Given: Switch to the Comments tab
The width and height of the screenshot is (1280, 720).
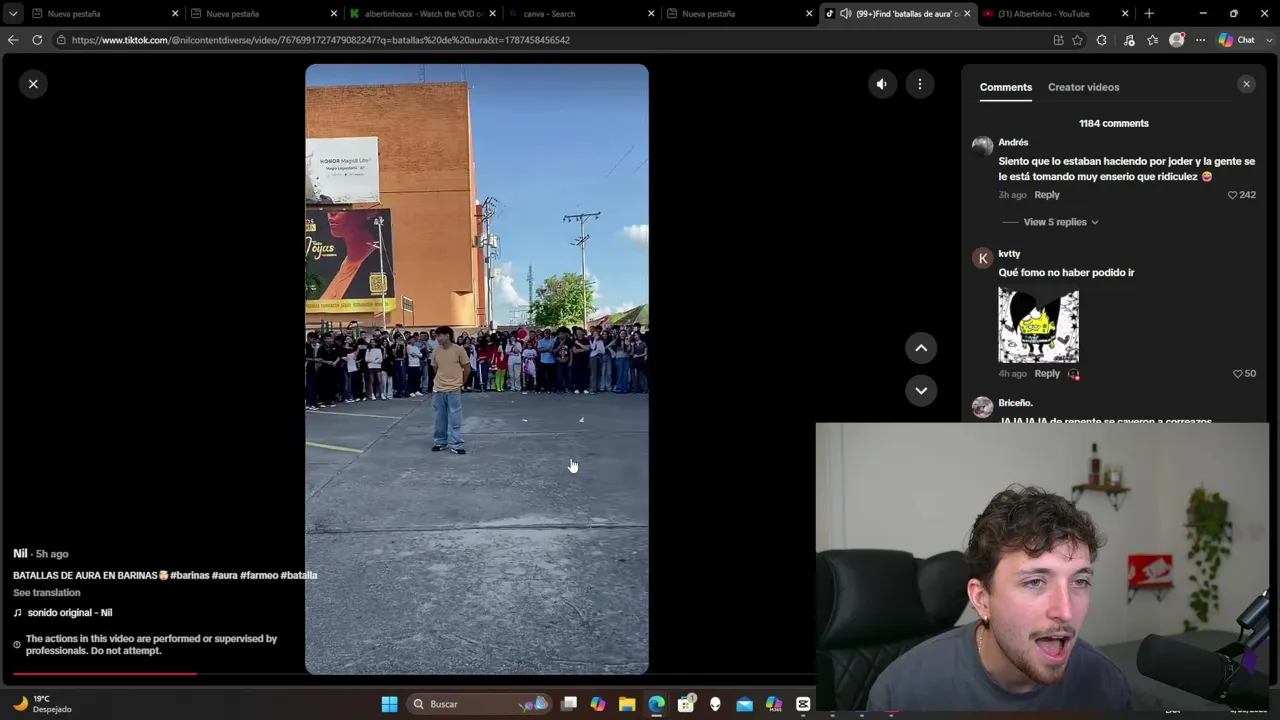Looking at the screenshot, I should tap(1006, 87).
